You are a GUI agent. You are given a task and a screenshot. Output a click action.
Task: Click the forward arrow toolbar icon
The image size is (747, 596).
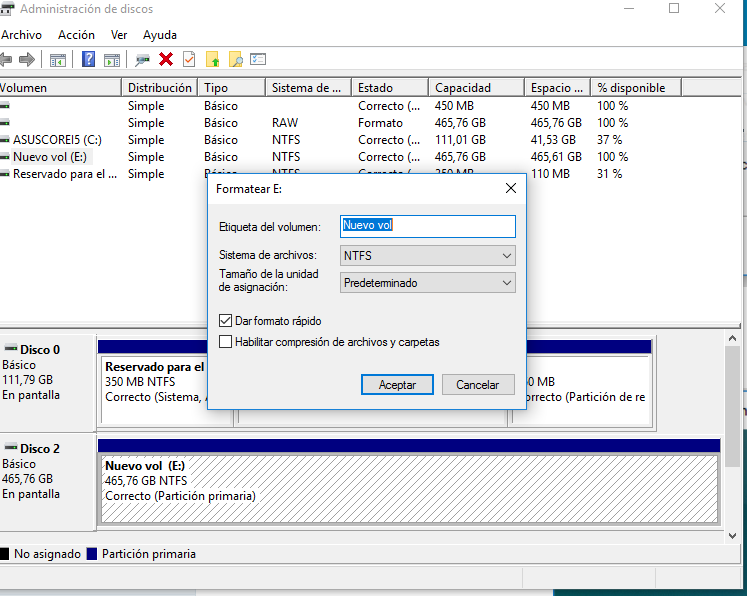(x=27, y=60)
